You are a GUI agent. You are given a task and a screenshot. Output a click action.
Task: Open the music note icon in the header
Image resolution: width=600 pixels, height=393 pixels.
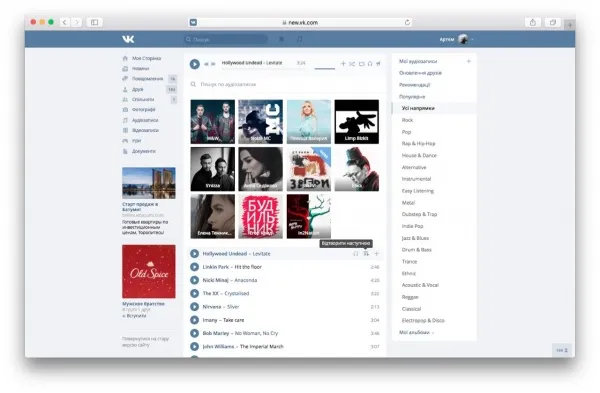coord(300,39)
